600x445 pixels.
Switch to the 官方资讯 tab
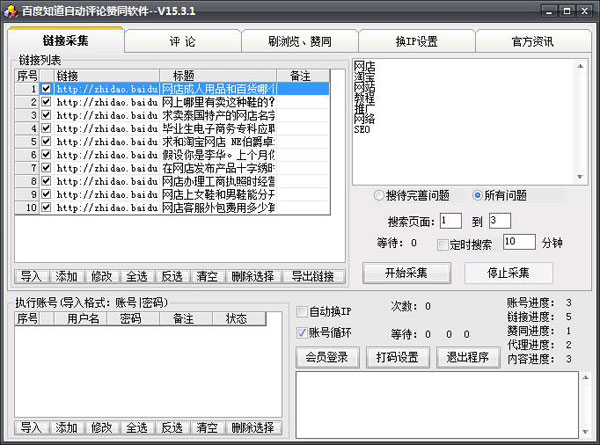[533, 41]
